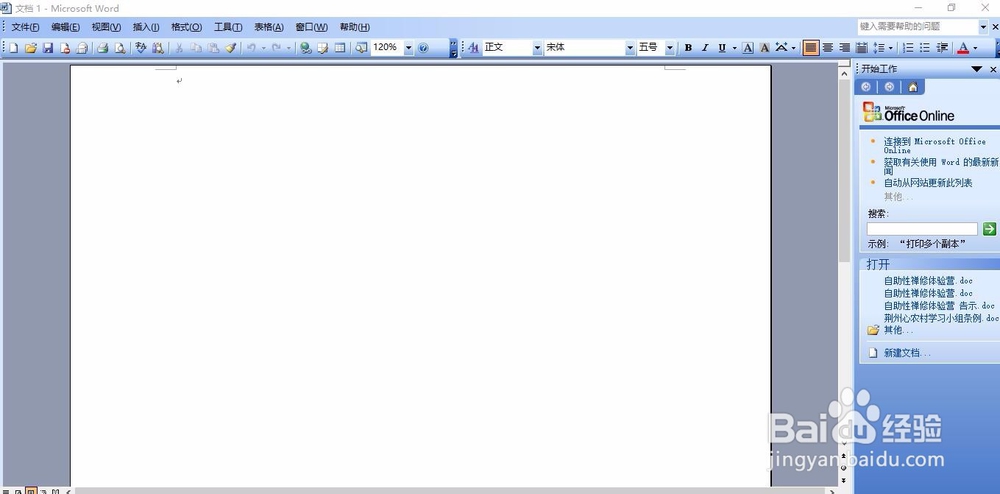This screenshot has width=1000, height=494.
Task: Click the Increase Indent icon
Action: 943,48
